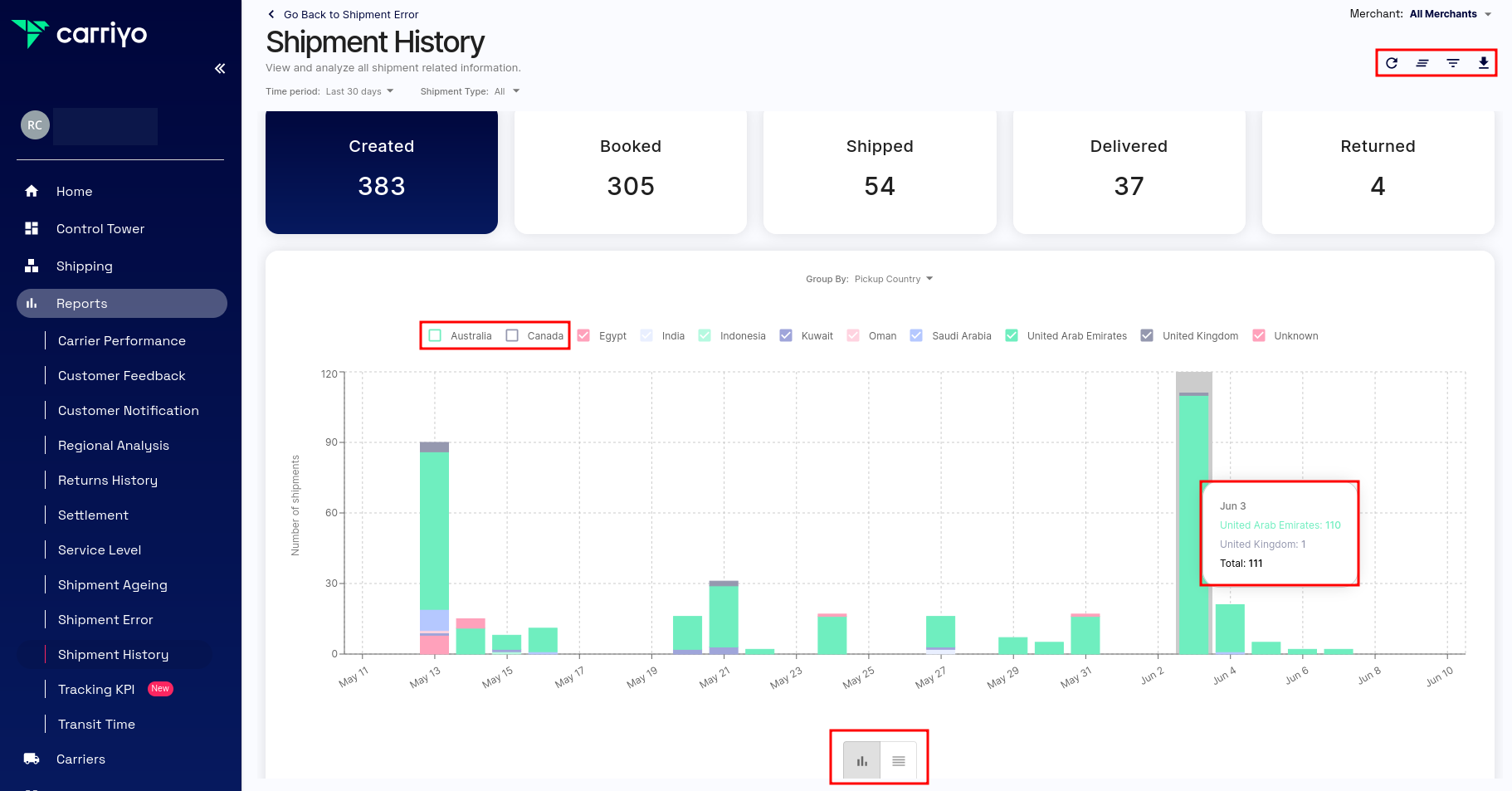Collapse the sidebar with double-chevron icon

click(x=220, y=69)
